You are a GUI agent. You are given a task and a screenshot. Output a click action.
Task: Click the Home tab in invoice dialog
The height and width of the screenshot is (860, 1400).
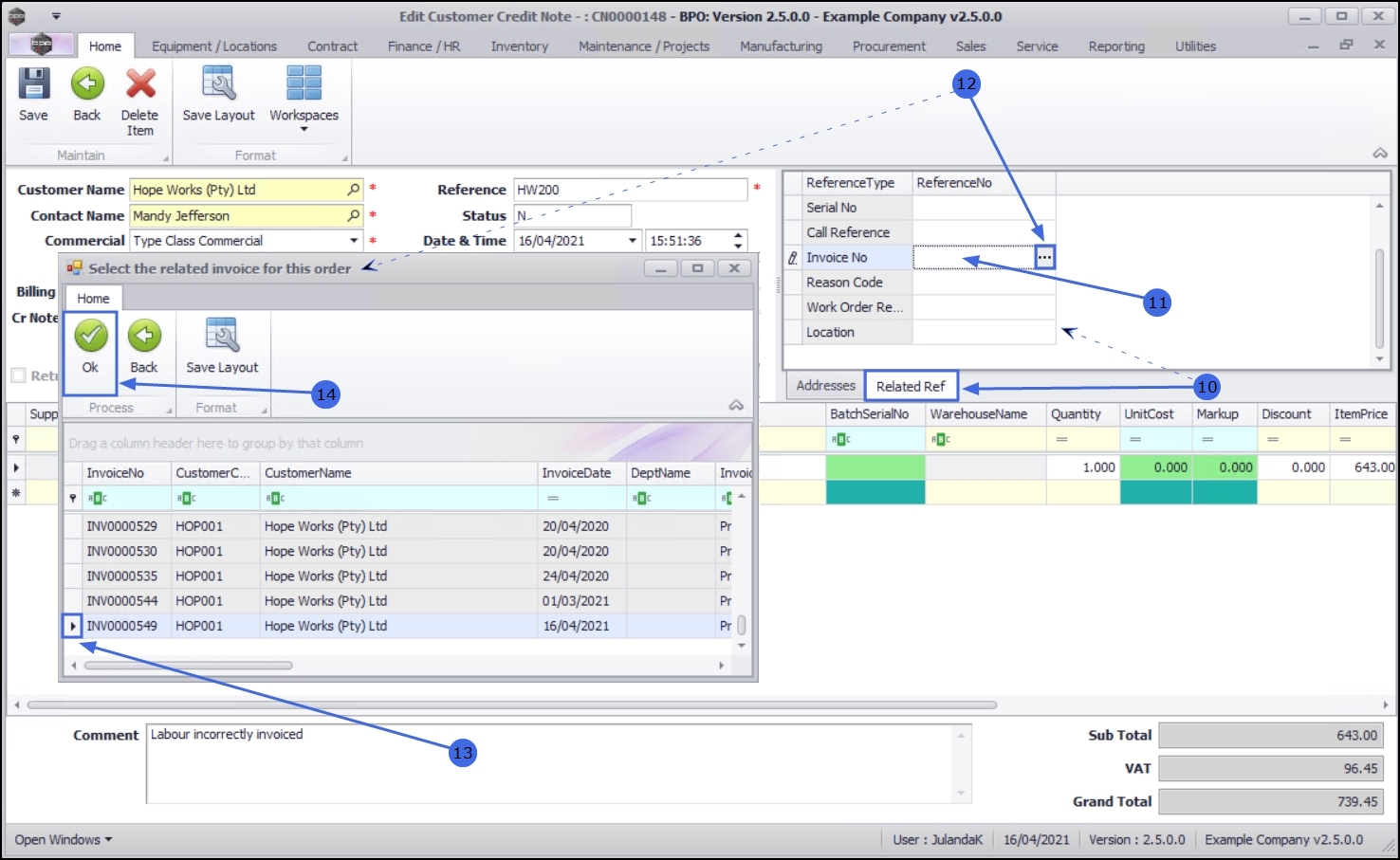[93, 298]
